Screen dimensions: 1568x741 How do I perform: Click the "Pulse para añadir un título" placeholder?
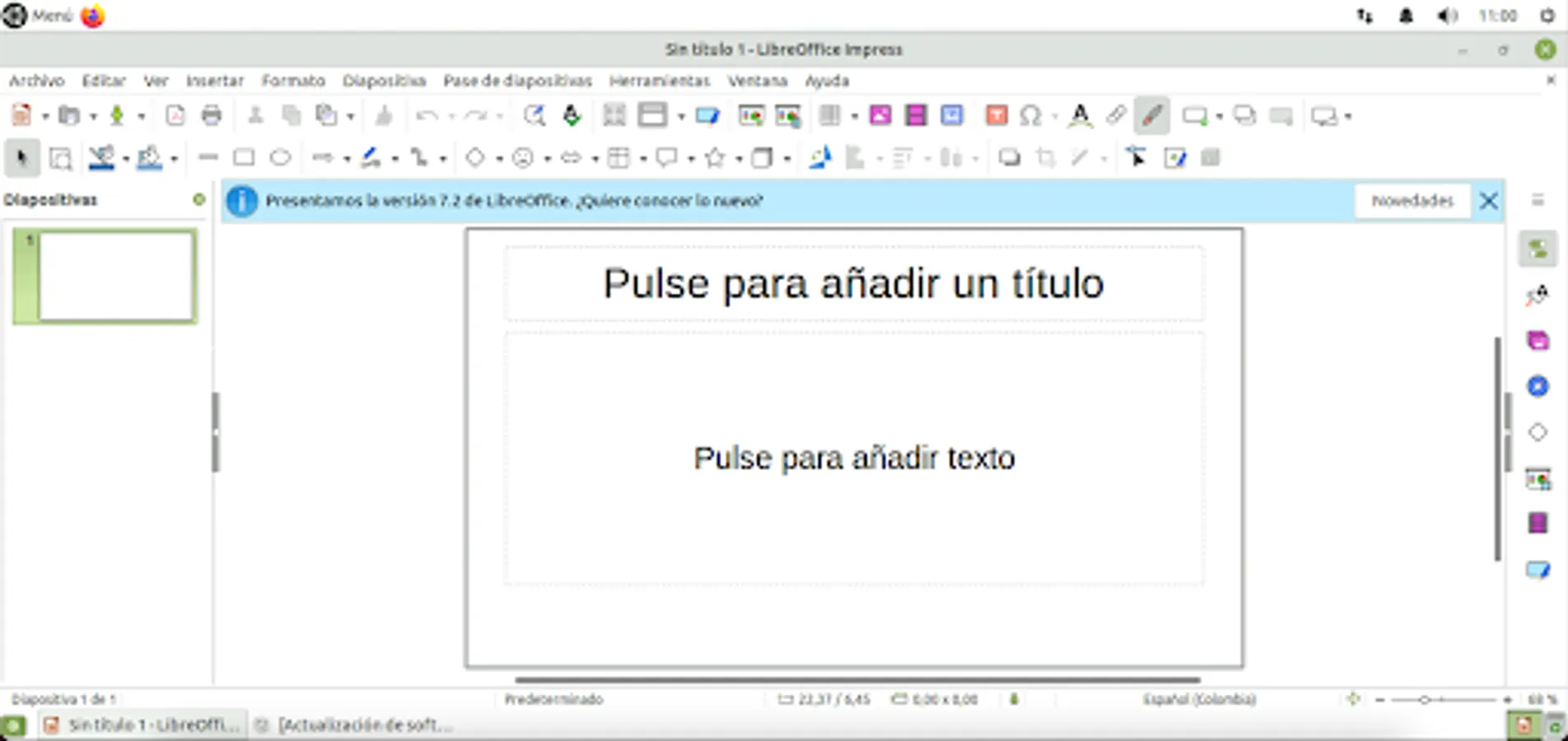[854, 283]
